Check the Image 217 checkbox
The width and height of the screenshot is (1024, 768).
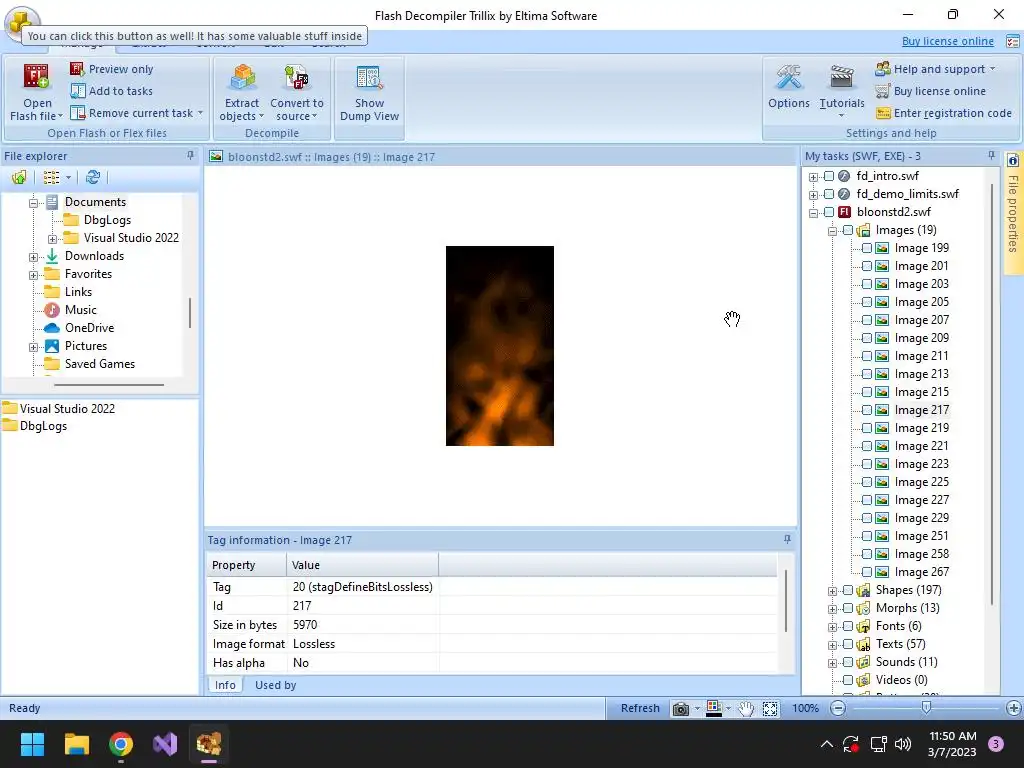click(x=867, y=410)
